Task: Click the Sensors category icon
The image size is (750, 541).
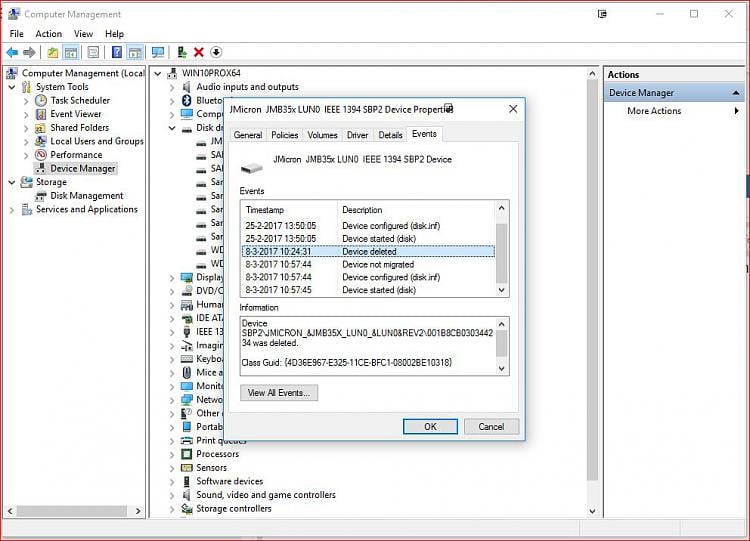Action: pos(187,467)
